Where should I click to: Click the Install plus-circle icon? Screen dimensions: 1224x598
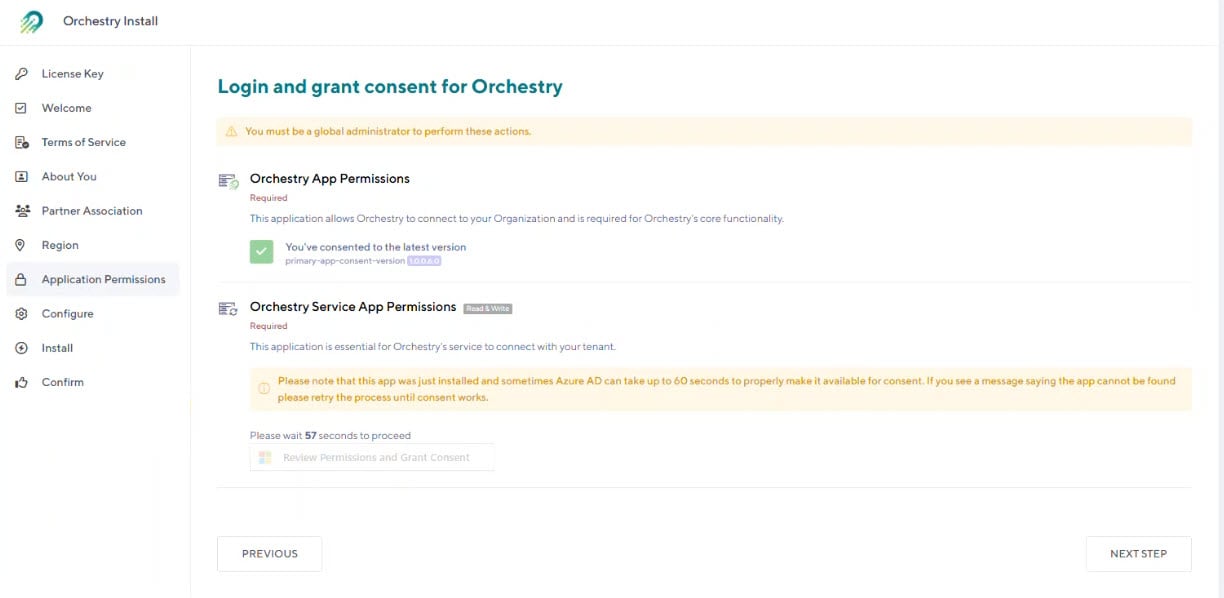pos(21,348)
